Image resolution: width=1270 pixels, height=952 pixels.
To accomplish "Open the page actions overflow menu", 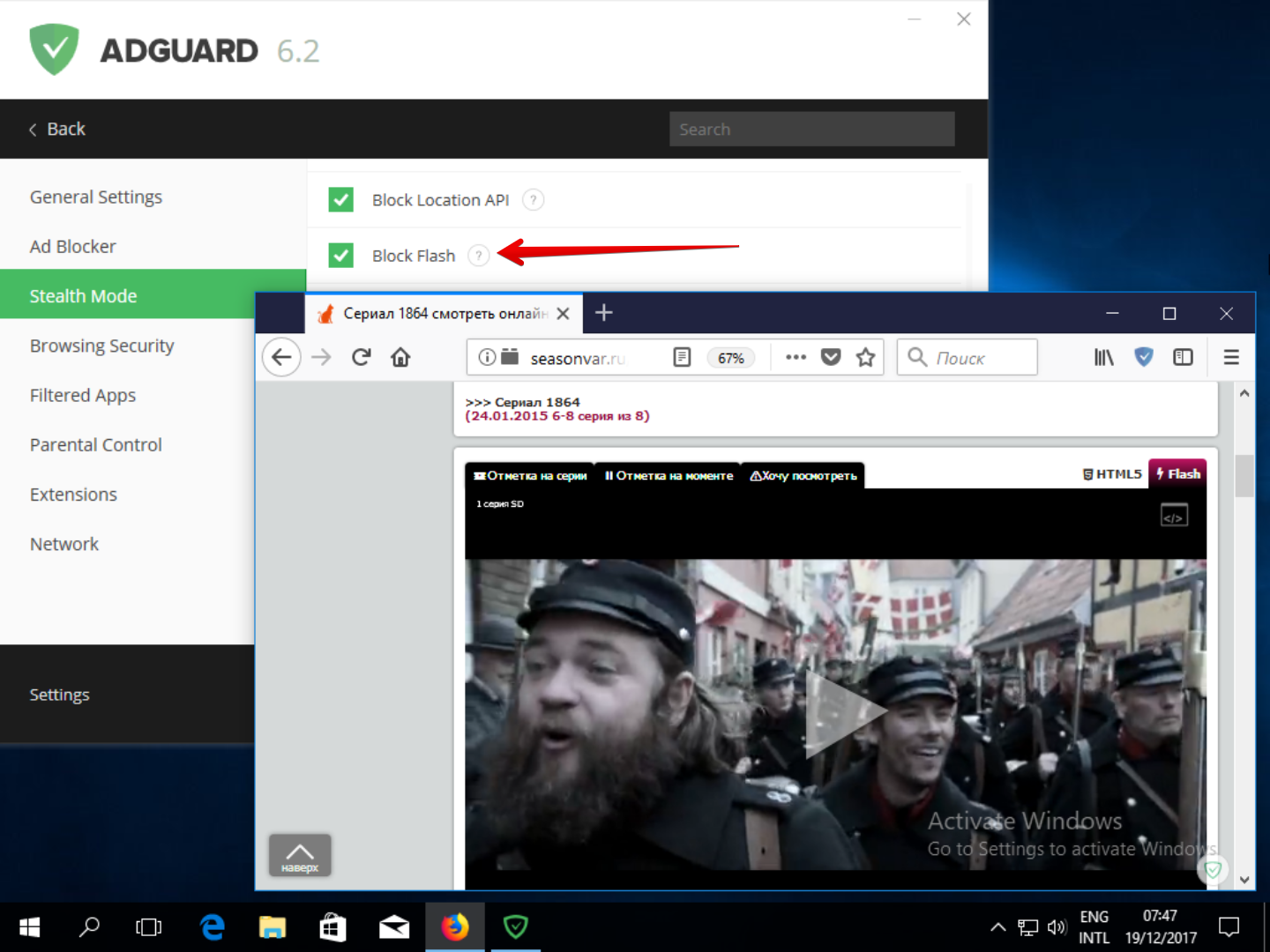I will tap(796, 357).
